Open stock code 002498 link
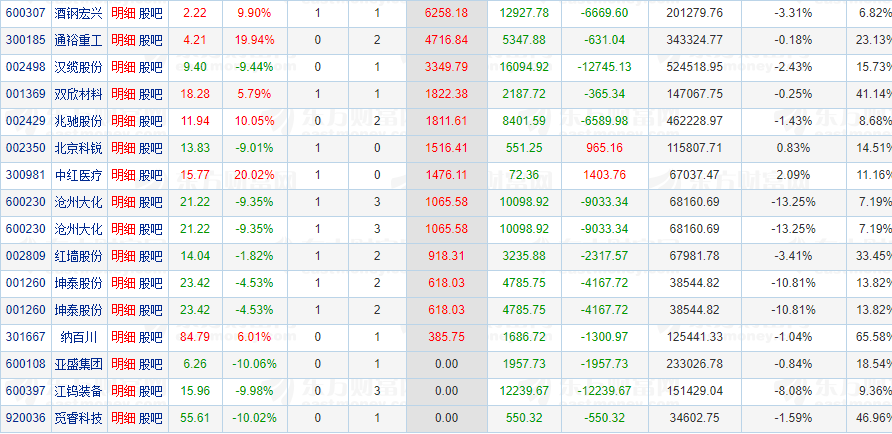This screenshot has width=892, height=434. 25,67
